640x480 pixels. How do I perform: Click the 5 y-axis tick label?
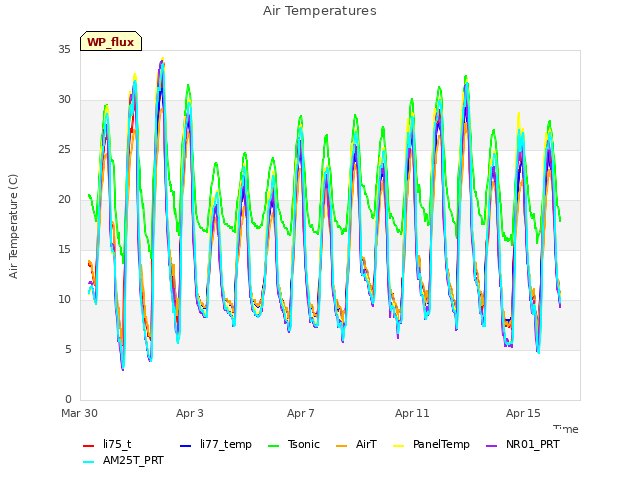pyautogui.click(x=68, y=350)
